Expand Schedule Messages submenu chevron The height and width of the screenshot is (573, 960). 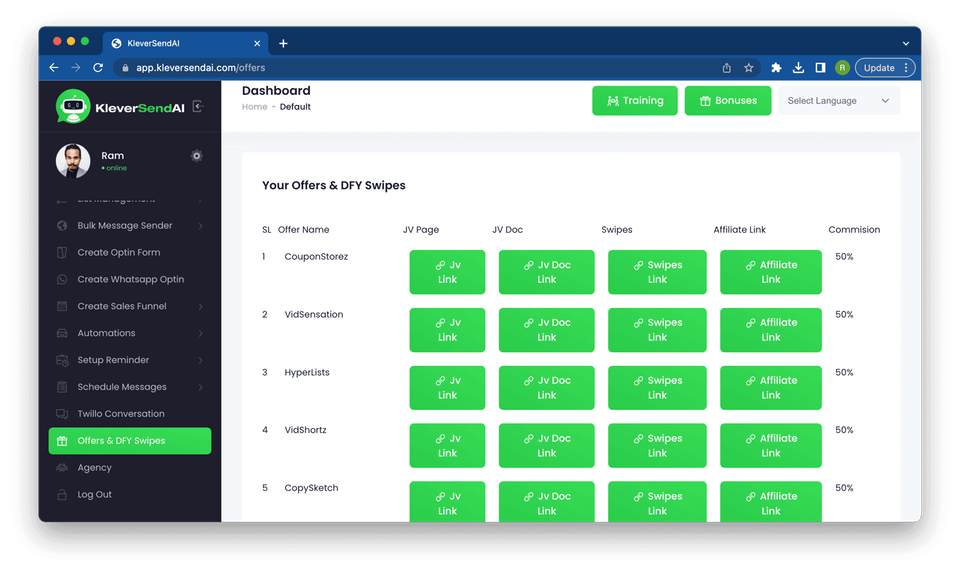coord(201,388)
